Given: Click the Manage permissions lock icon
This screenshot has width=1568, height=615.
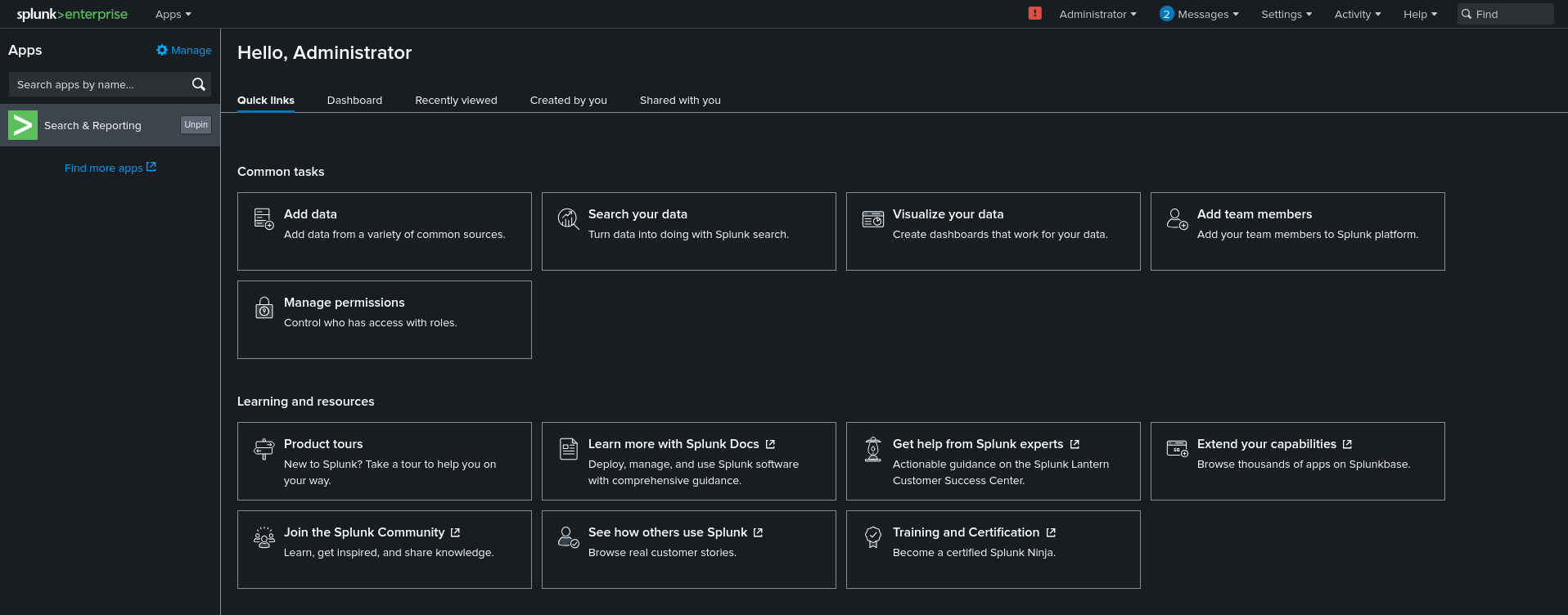Looking at the screenshot, I should [x=264, y=307].
